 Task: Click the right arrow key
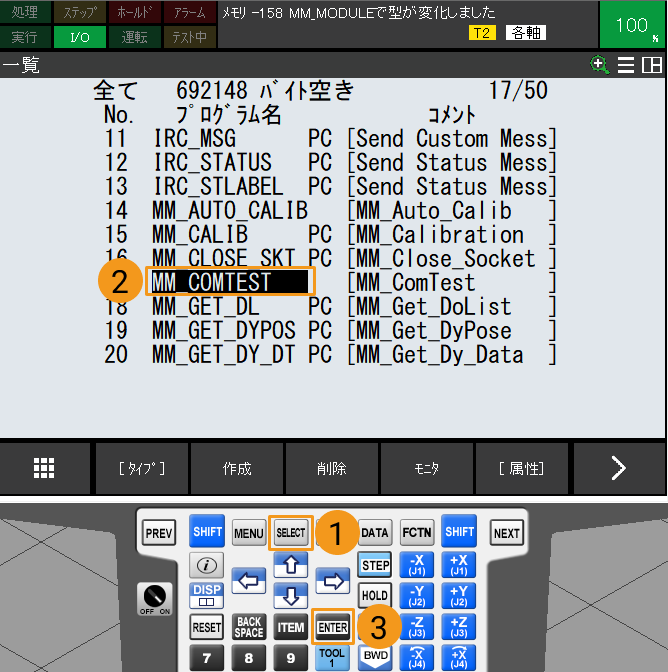point(333,581)
